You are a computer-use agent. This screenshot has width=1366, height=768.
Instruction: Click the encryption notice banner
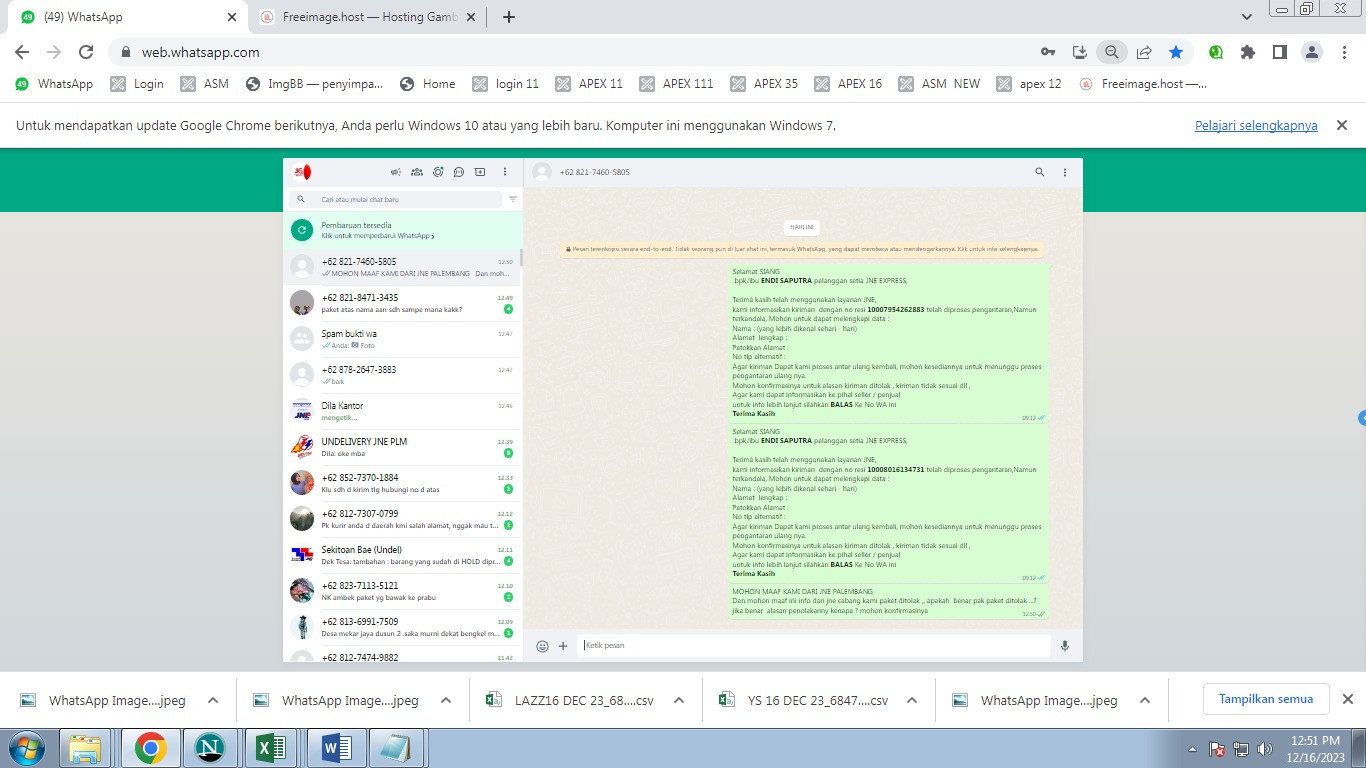click(x=803, y=249)
